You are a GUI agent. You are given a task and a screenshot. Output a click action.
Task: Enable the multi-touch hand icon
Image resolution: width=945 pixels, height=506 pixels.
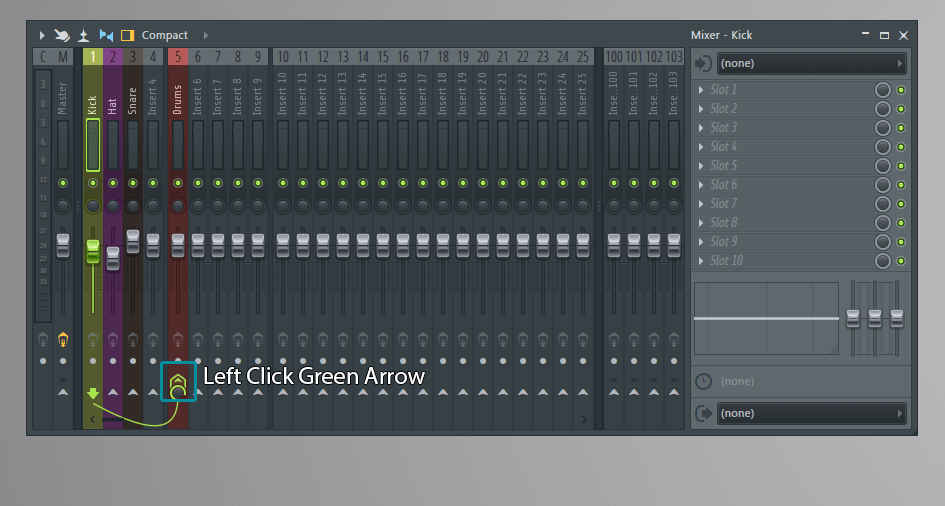coord(61,36)
